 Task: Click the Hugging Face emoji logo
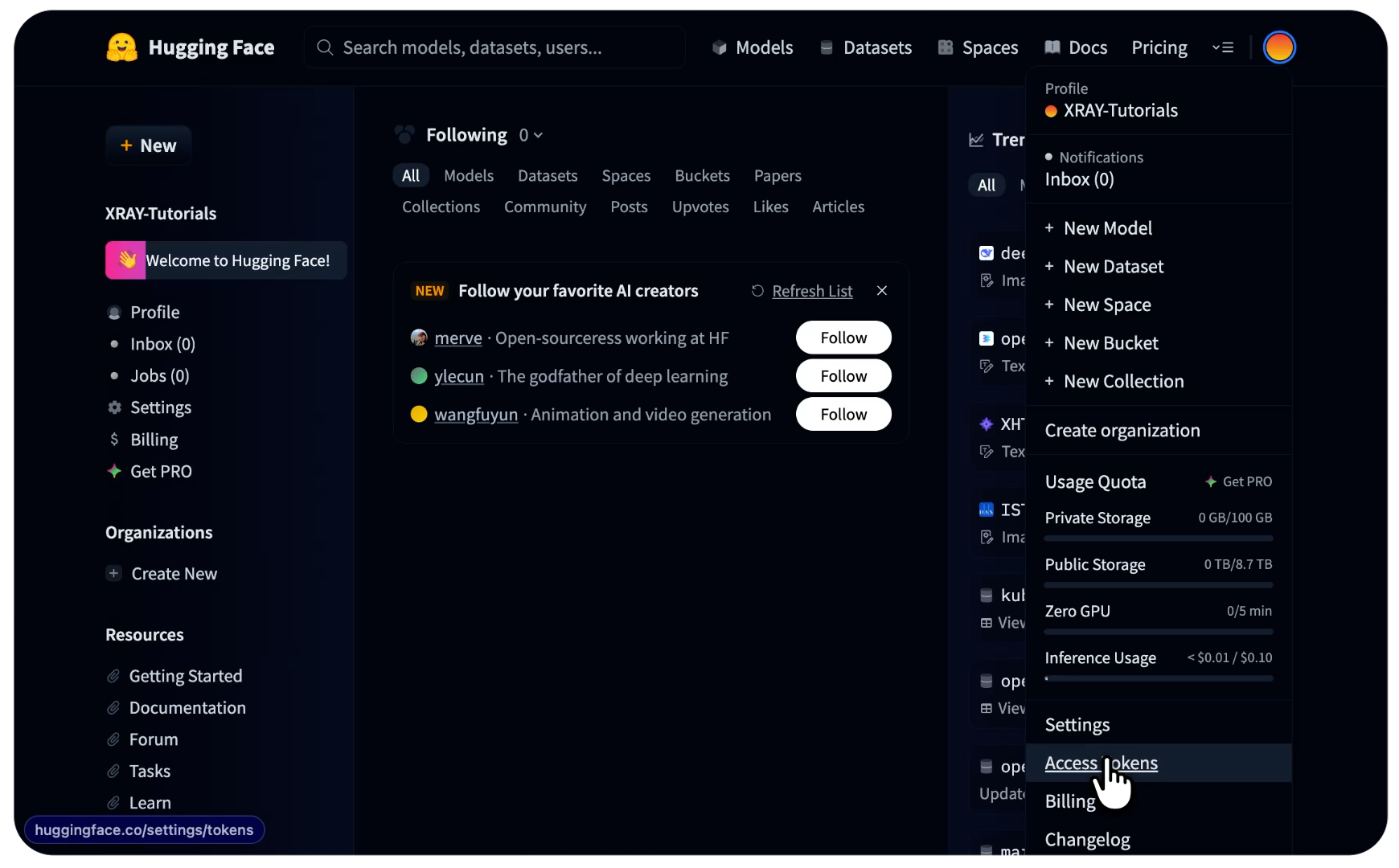coord(122,47)
